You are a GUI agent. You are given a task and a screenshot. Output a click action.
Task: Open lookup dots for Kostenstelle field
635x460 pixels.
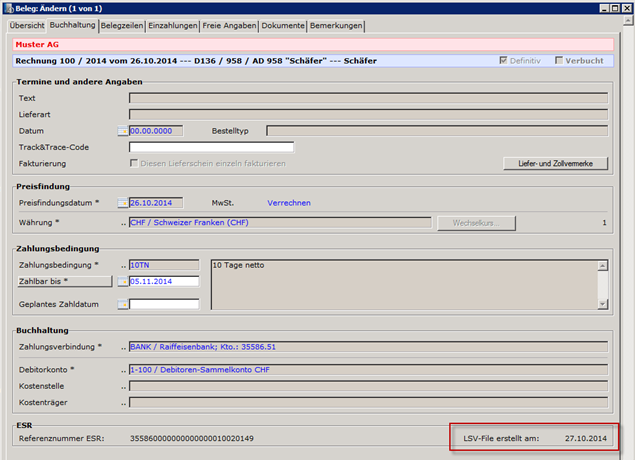coord(123,386)
